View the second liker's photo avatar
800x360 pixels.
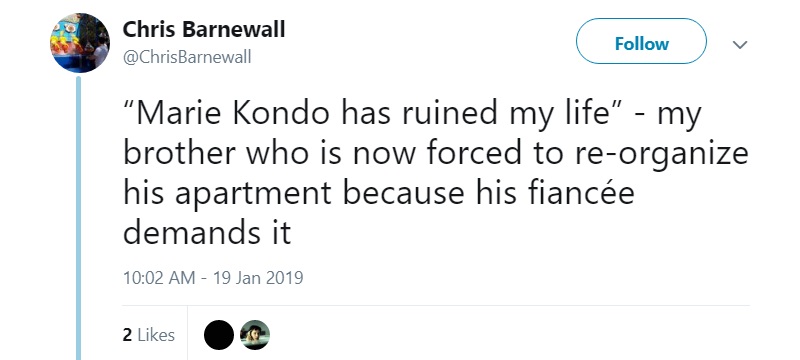point(255,335)
